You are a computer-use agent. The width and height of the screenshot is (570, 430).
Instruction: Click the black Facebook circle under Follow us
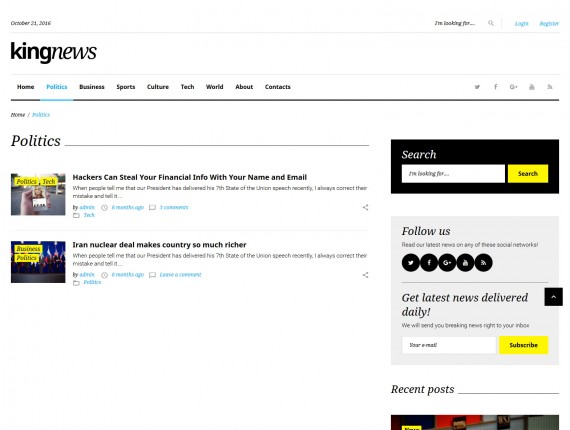[x=429, y=262]
